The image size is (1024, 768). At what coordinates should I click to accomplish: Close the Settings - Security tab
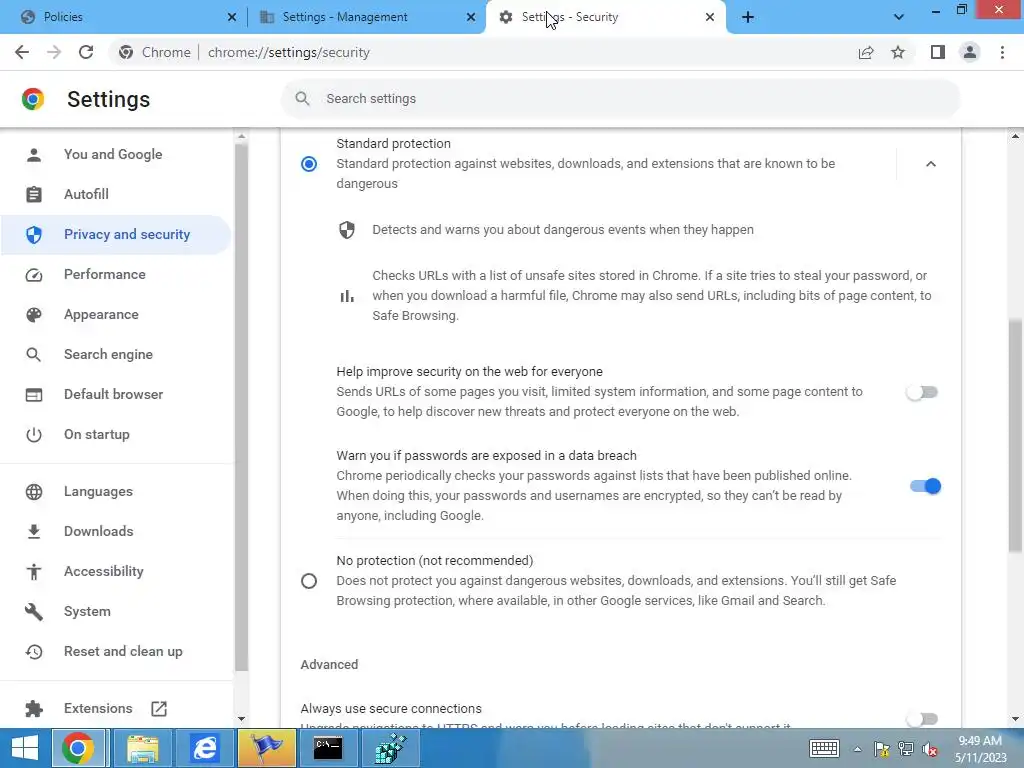point(710,17)
